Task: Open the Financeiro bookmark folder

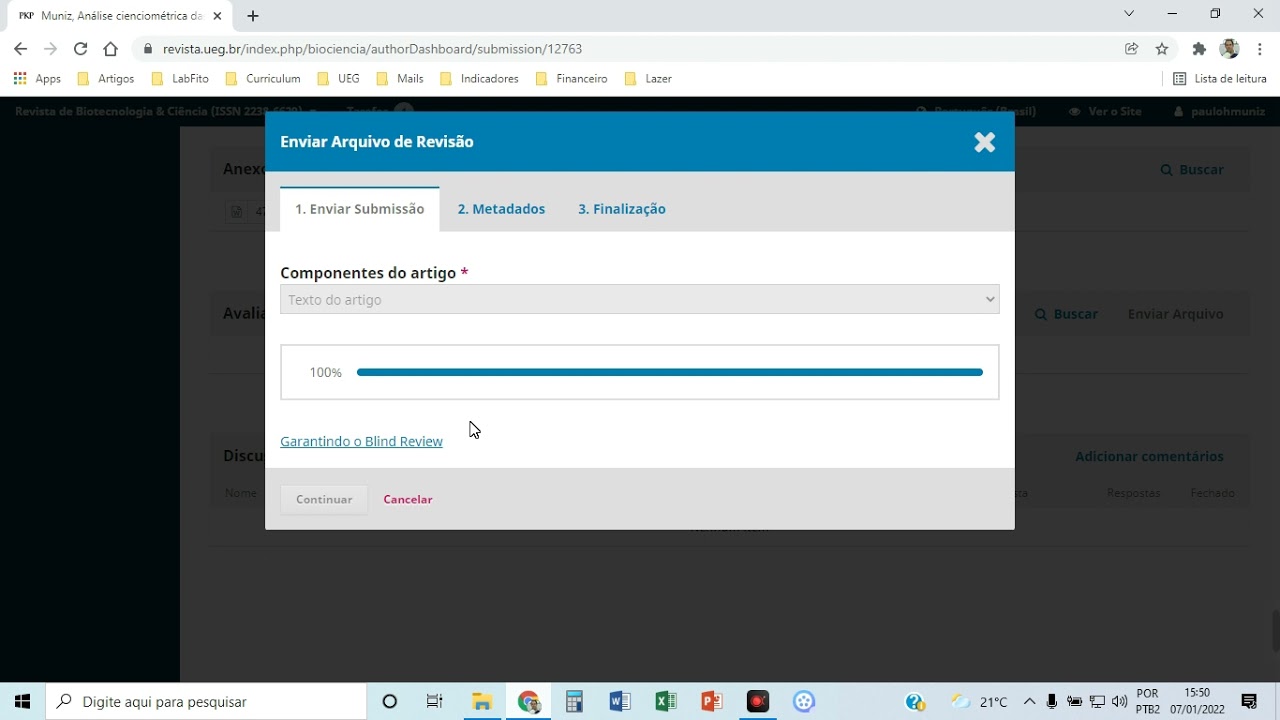Action: pos(571,78)
